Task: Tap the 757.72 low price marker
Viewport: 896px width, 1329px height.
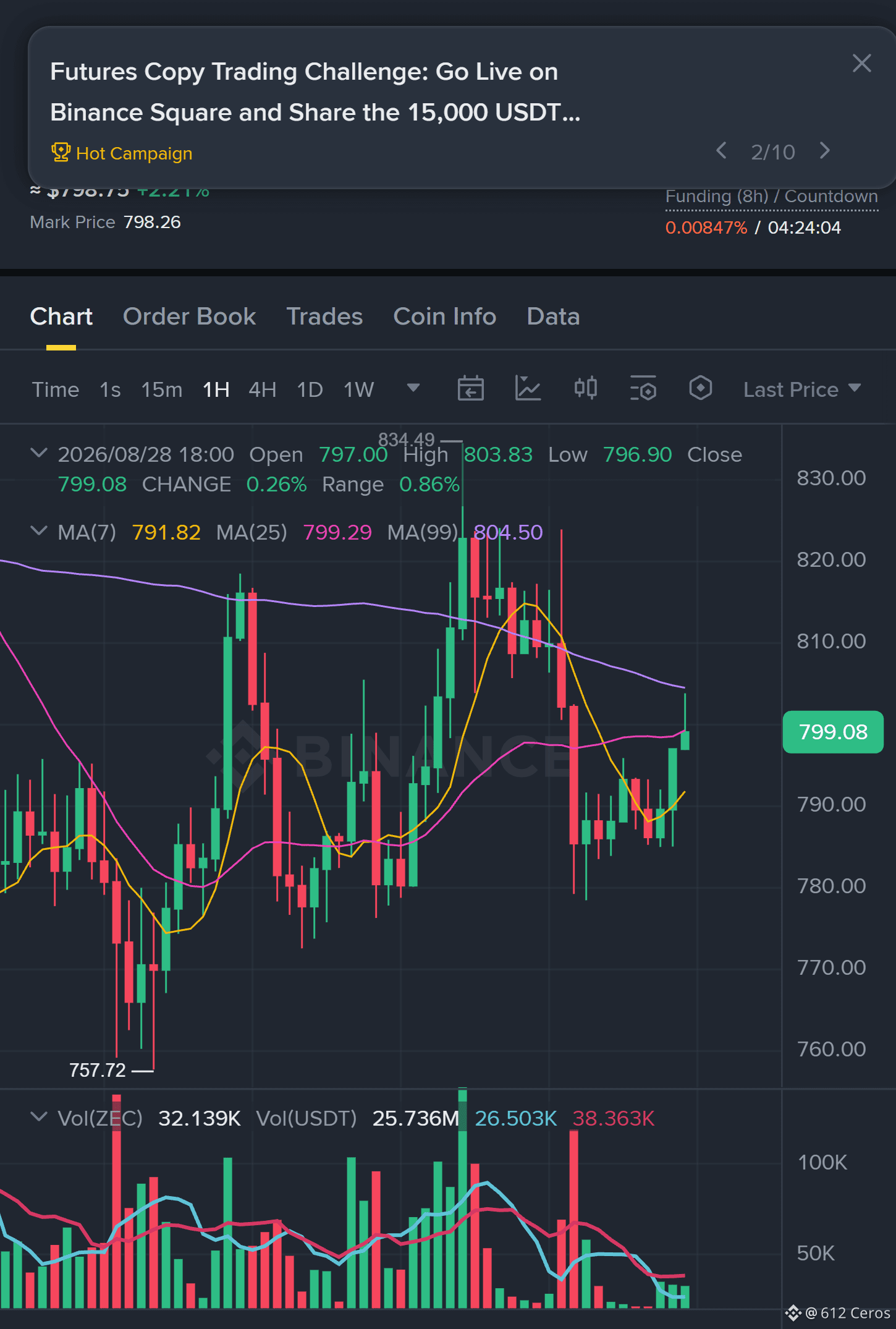Action: [98, 1070]
